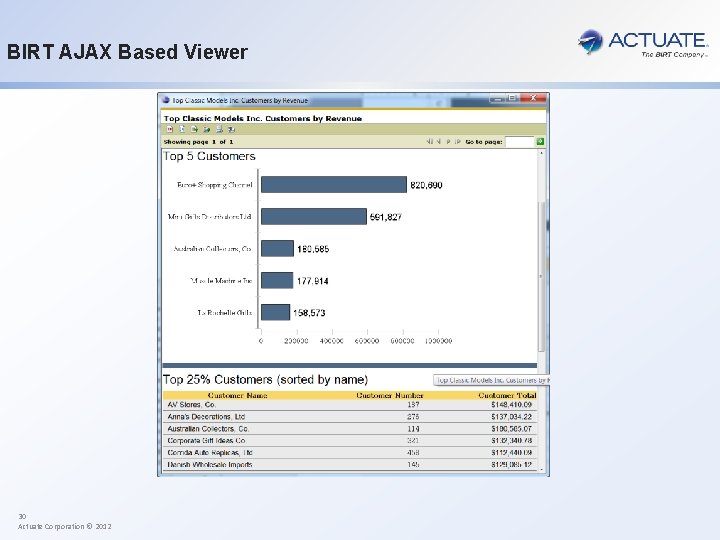Click the bar labeled 177,914
This screenshot has height=540, width=720.
(x=277, y=280)
